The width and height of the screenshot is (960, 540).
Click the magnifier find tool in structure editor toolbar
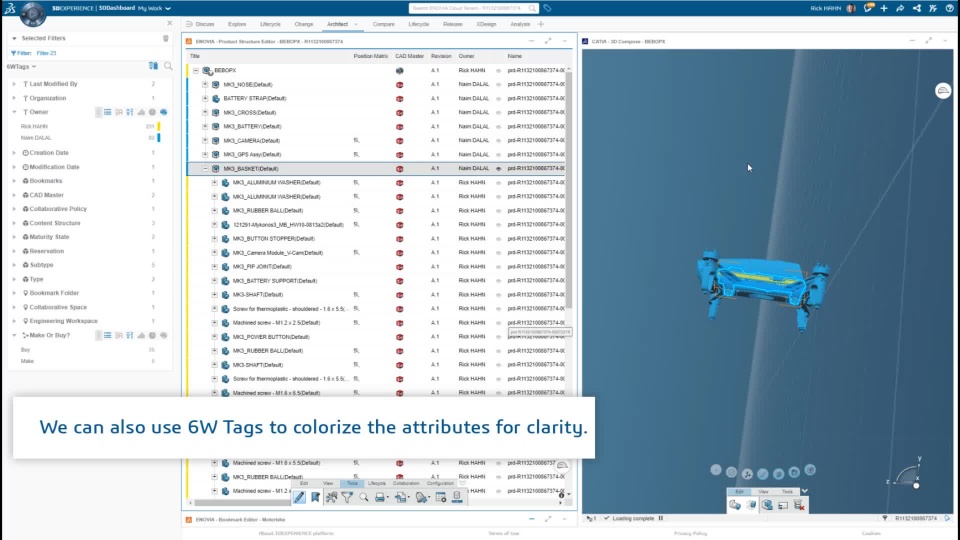(364, 497)
